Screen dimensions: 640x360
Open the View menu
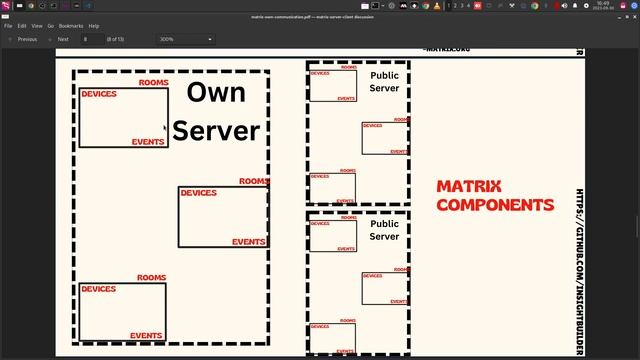click(x=37, y=26)
